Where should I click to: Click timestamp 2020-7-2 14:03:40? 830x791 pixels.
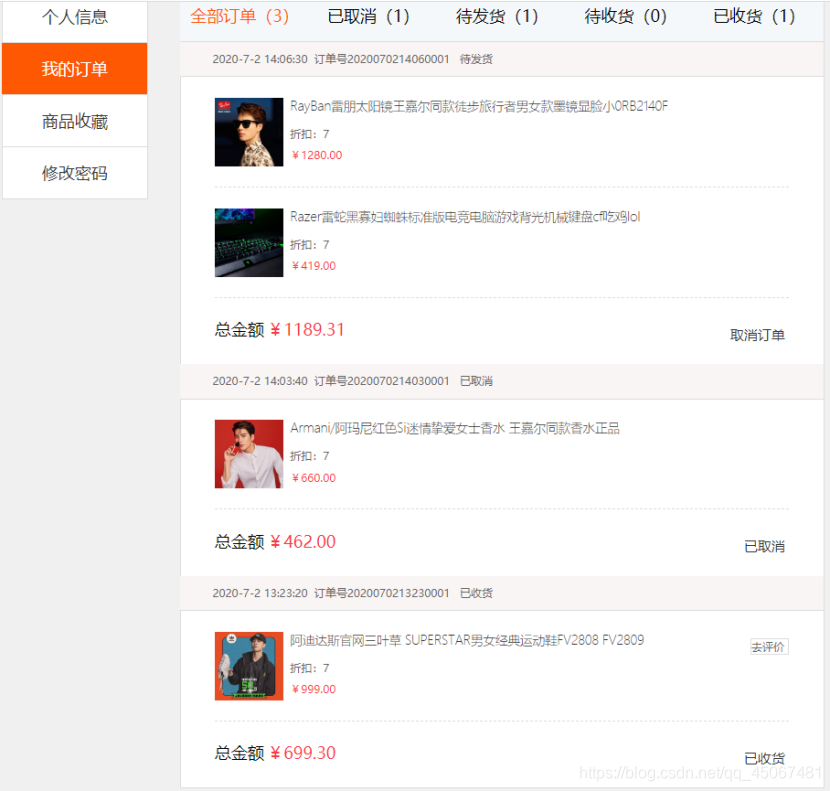click(x=260, y=381)
